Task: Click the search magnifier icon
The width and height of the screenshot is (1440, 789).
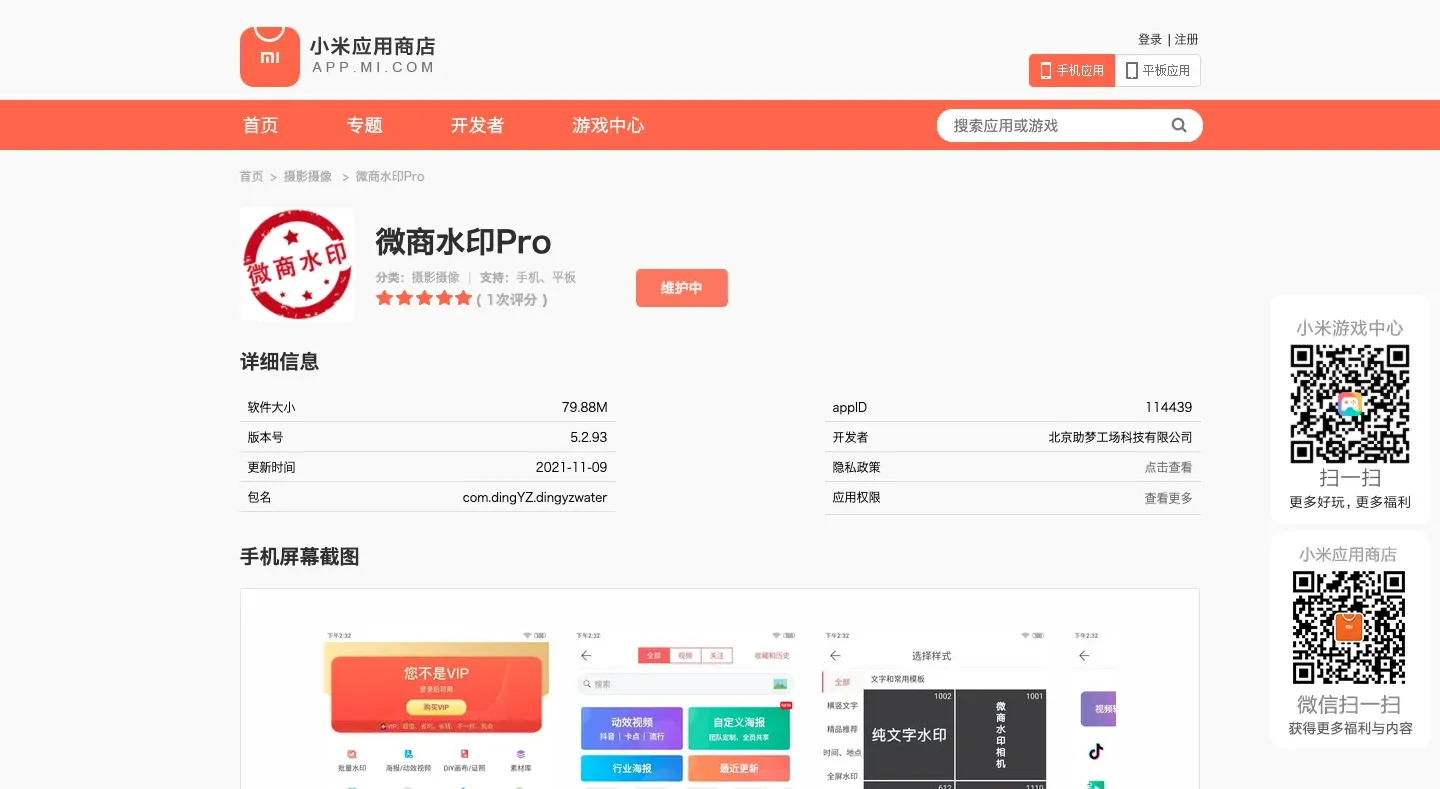Action: (1179, 125)
